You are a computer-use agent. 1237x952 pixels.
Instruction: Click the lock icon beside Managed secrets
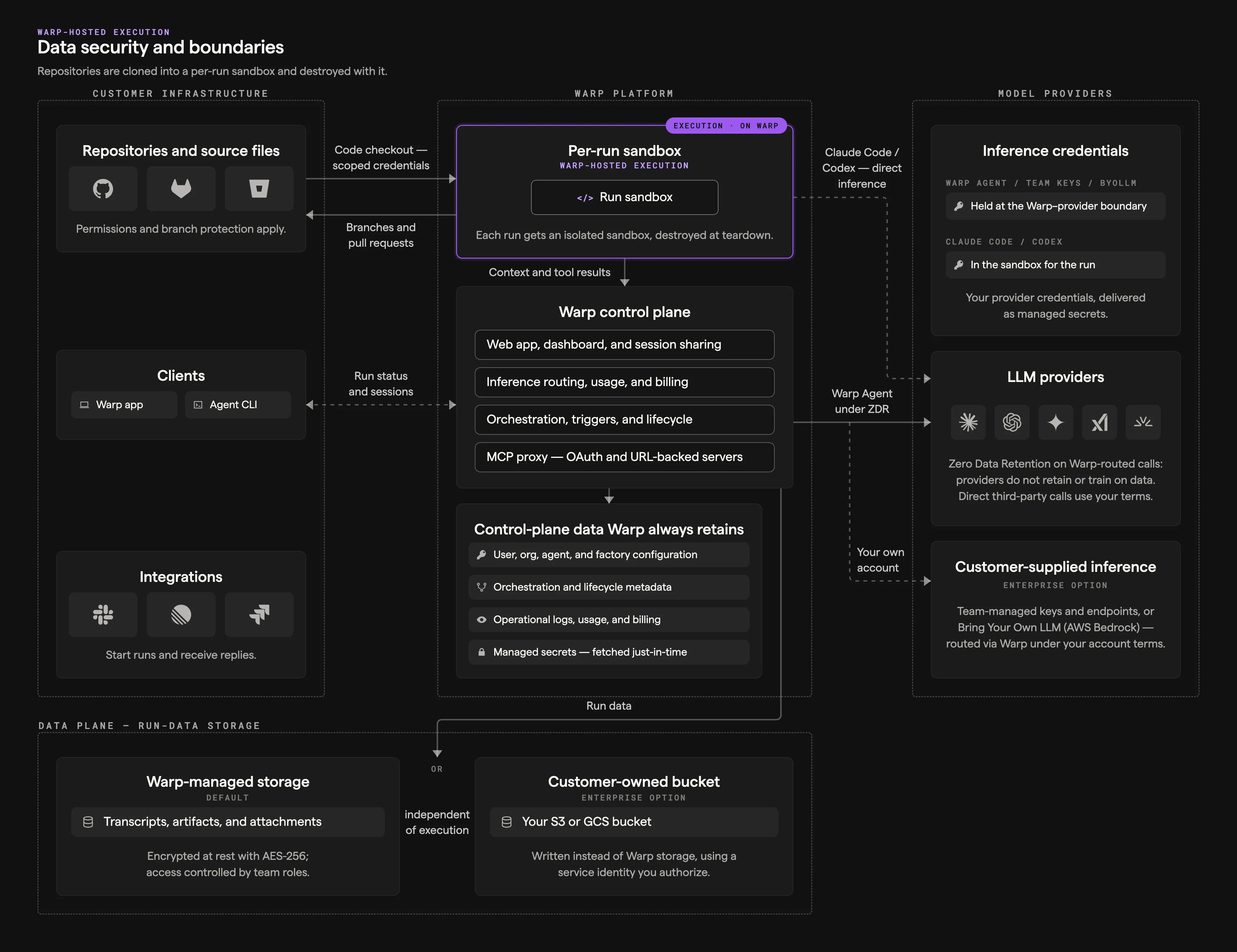(481, 652)
